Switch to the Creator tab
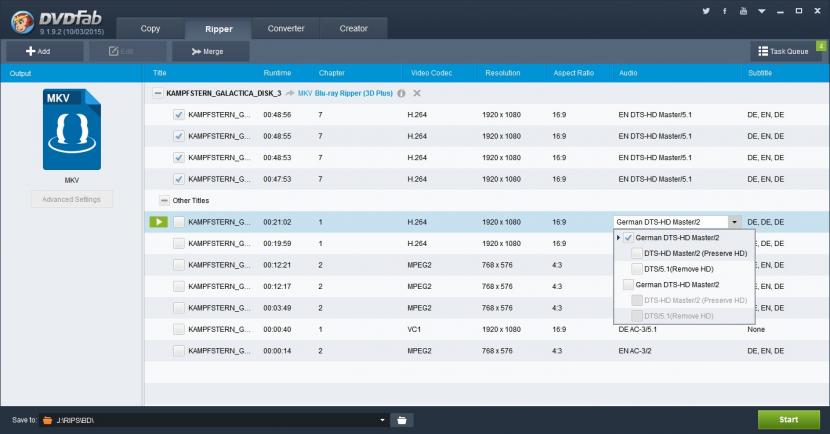Viewport: 830px width, 434px height. pyautogui.click(x=354, y=29)
